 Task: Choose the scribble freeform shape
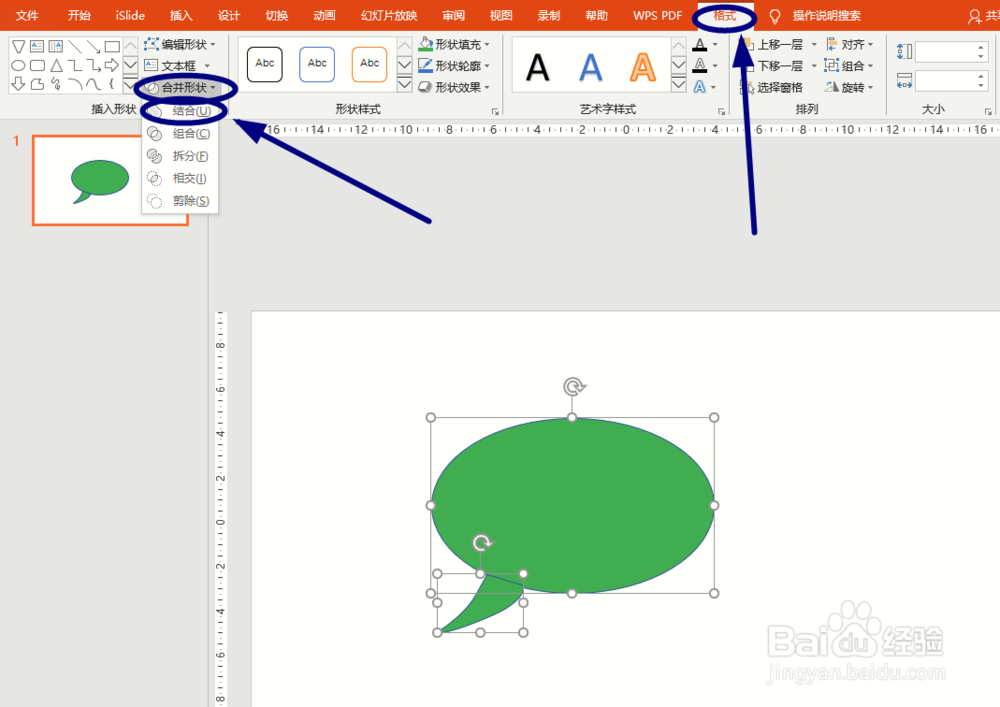57,84
